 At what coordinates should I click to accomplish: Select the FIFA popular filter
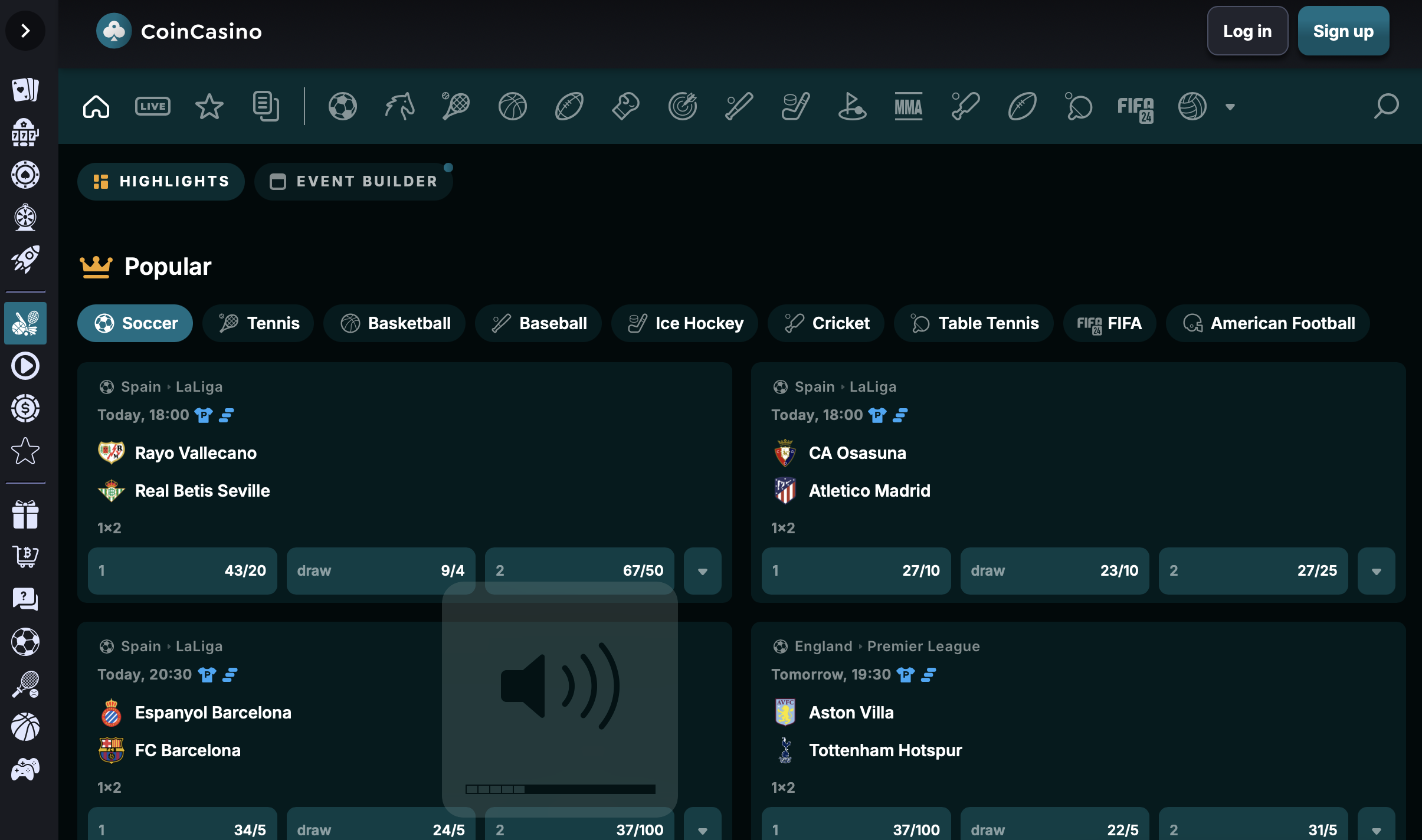pos(1110,323)
